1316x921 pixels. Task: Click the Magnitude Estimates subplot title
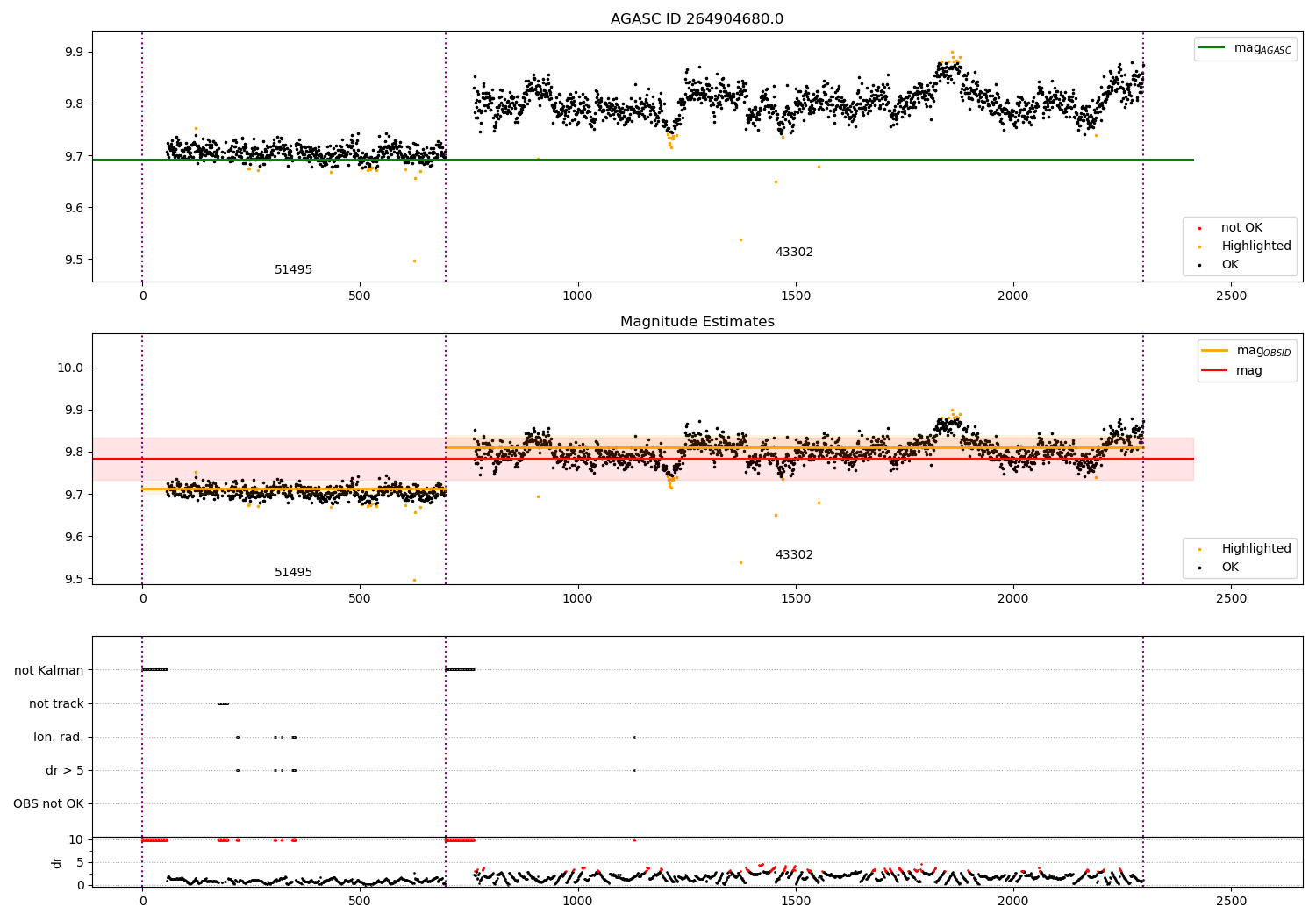[697, 322]
